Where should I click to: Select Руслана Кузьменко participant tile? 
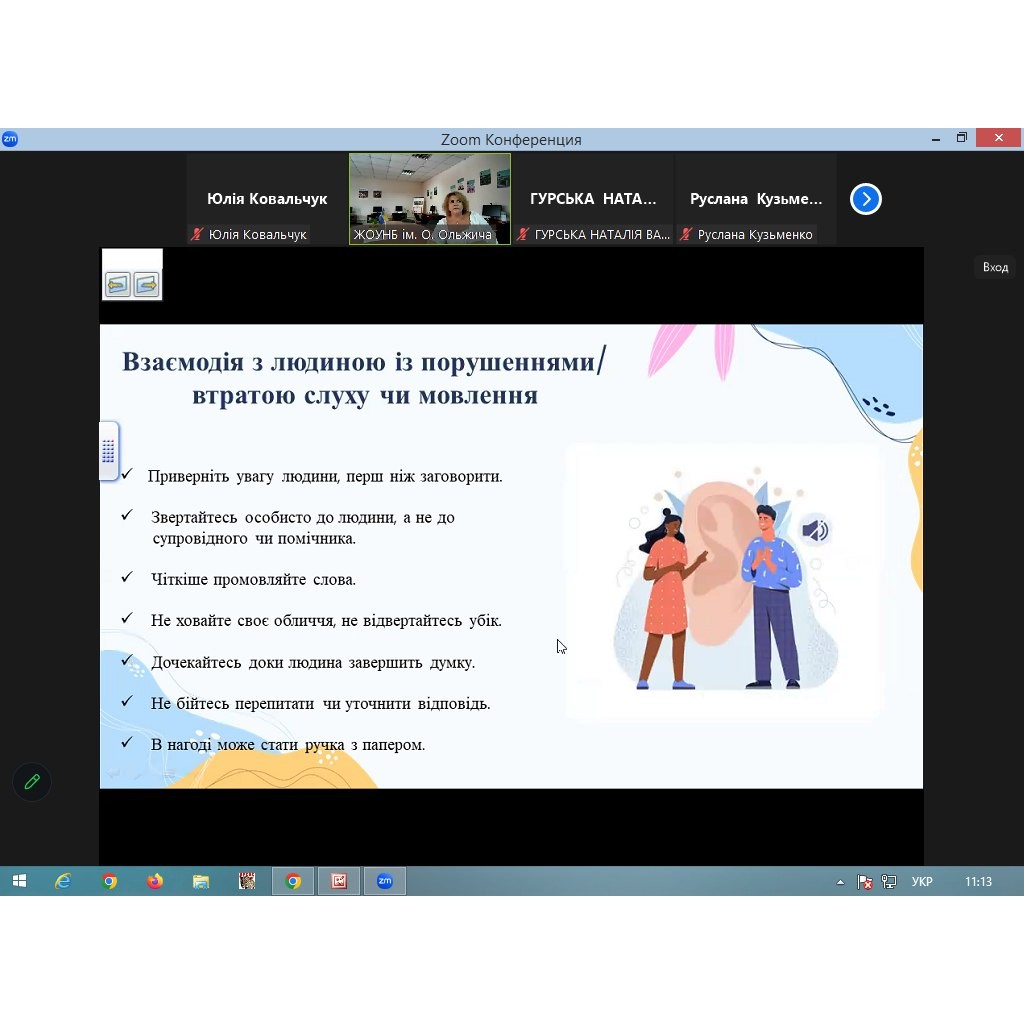[756, 199]
